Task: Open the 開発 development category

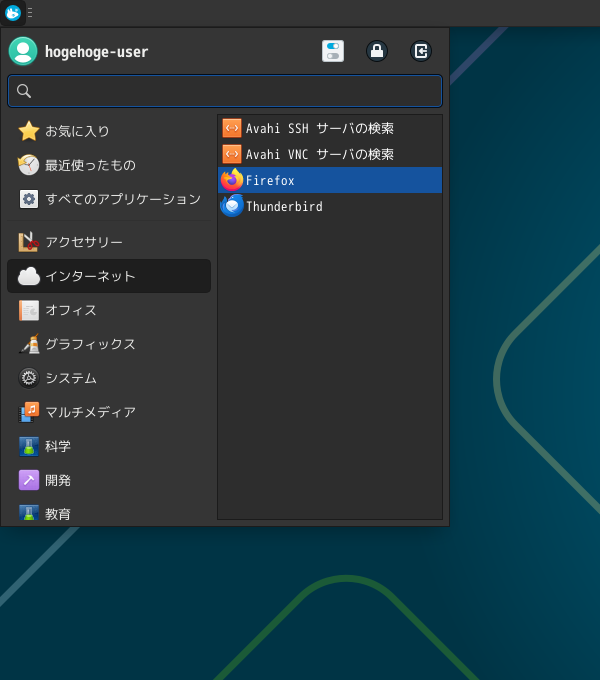Action: [109, 480]
